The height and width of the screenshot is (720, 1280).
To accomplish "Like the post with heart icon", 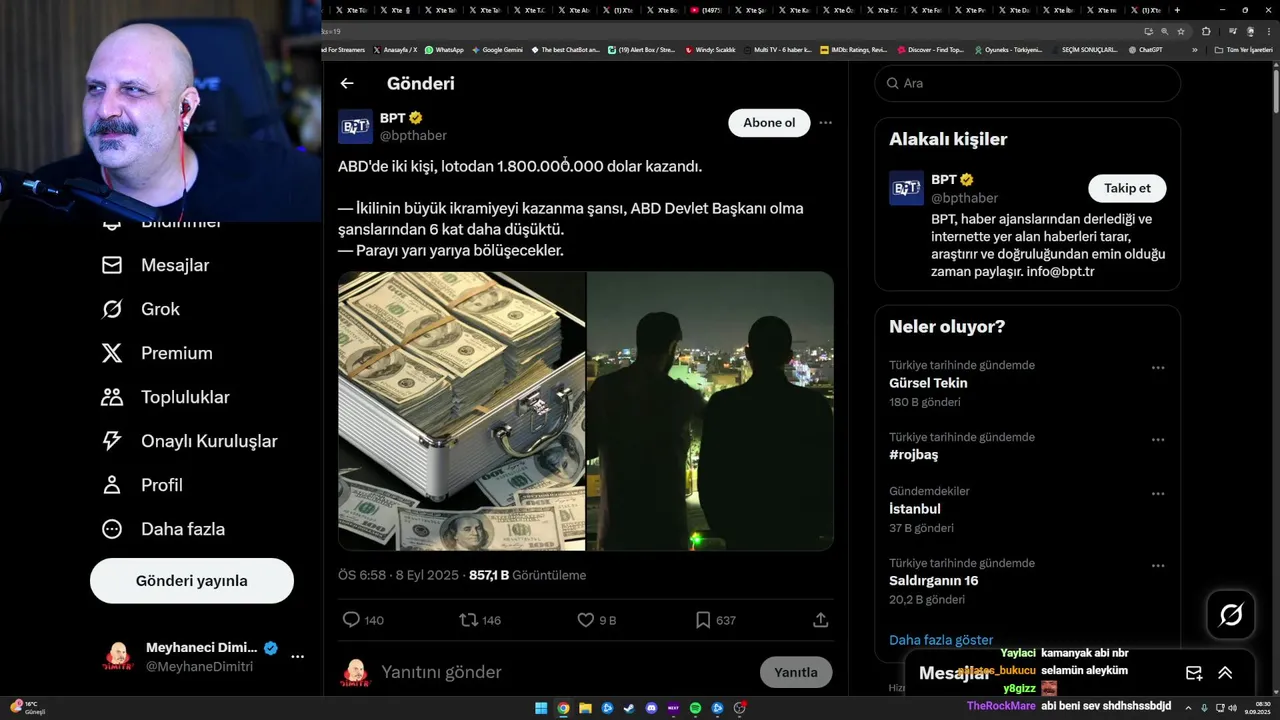I will click(586, 620).
